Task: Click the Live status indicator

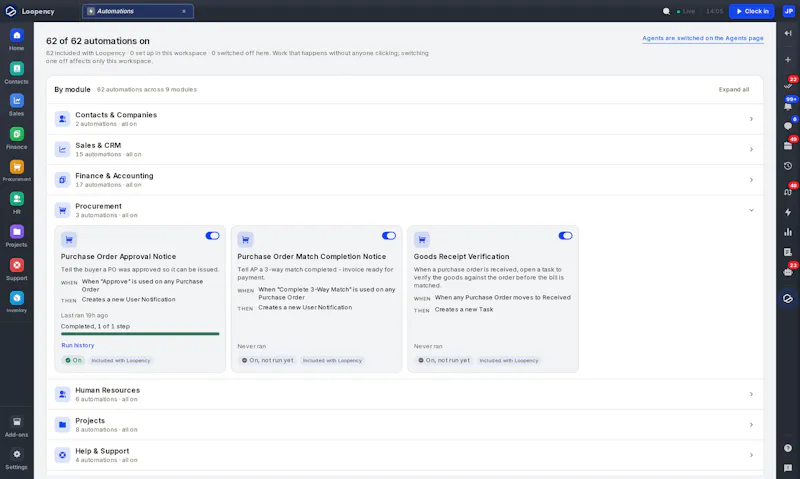Action: click(686, 11)
